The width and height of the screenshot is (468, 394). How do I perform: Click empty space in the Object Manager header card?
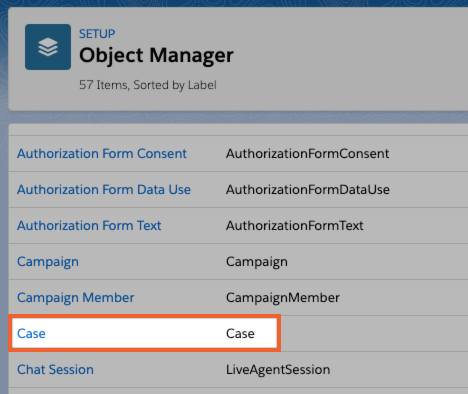(350, 60)
